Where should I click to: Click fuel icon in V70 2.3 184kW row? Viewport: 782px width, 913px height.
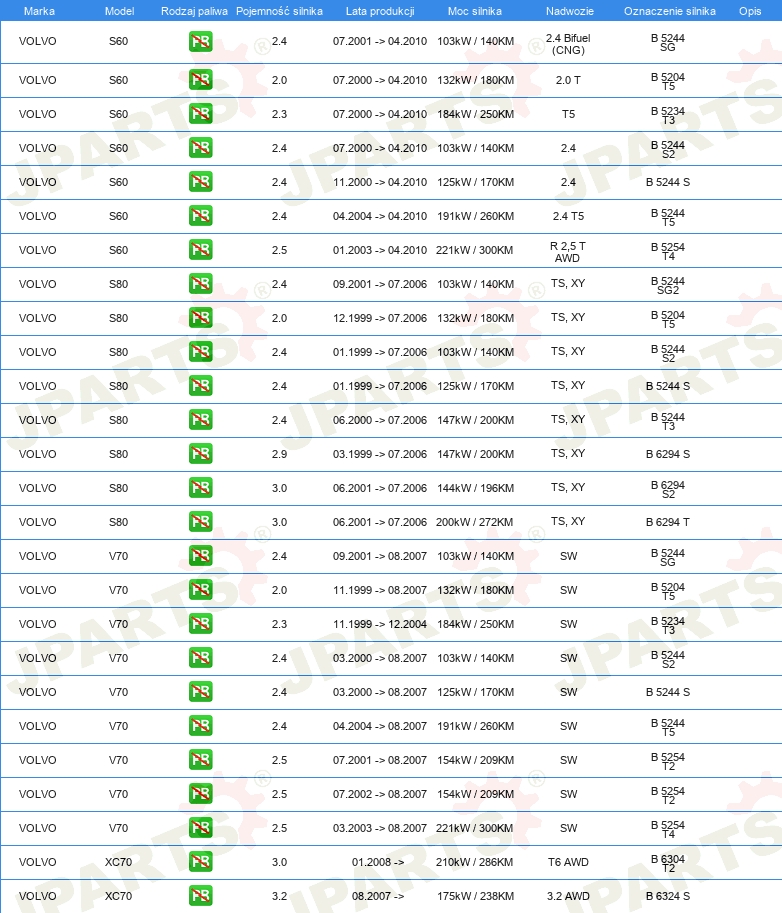pos(200,624)
